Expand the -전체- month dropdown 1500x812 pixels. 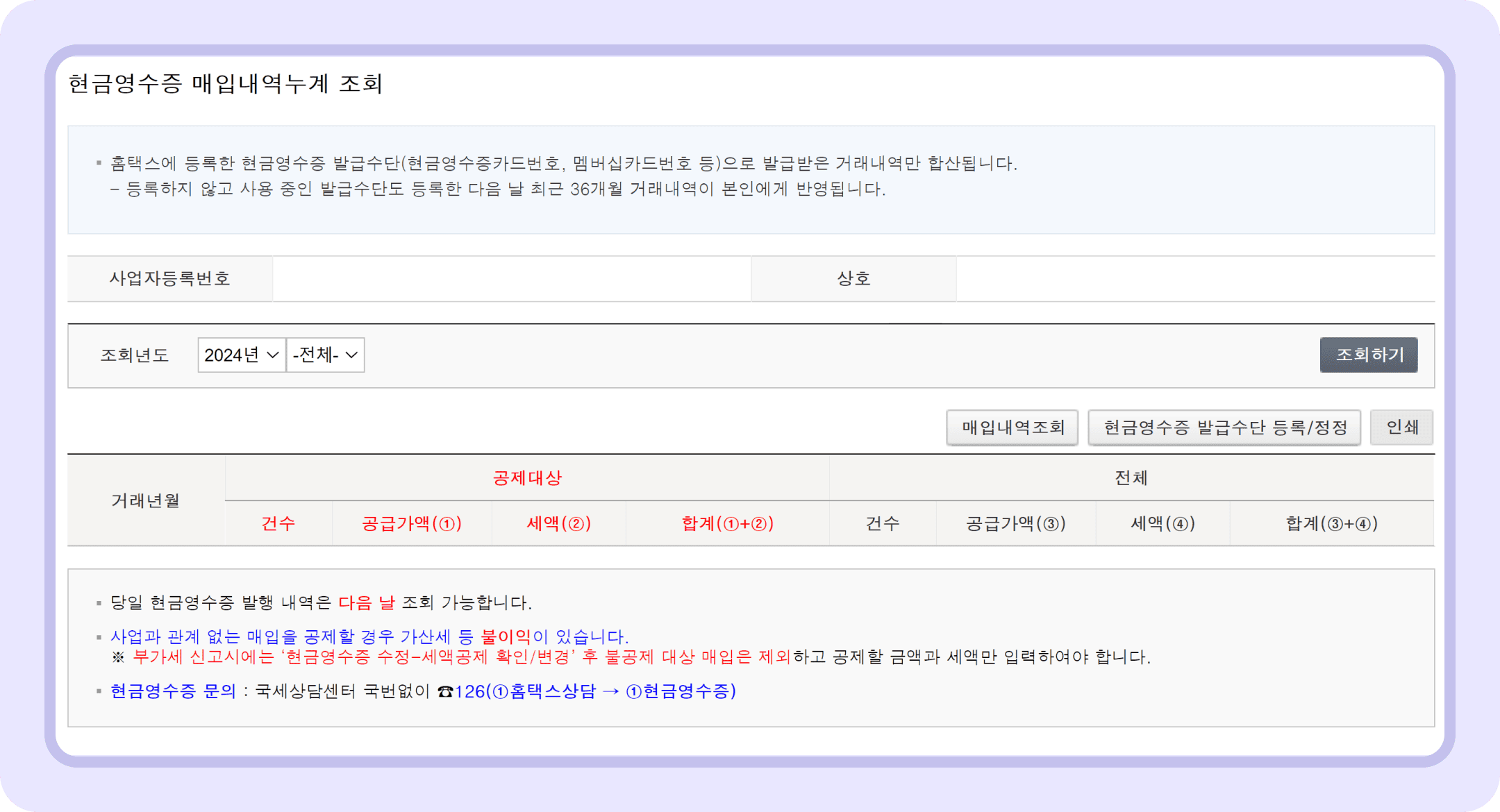coord(325,355)
